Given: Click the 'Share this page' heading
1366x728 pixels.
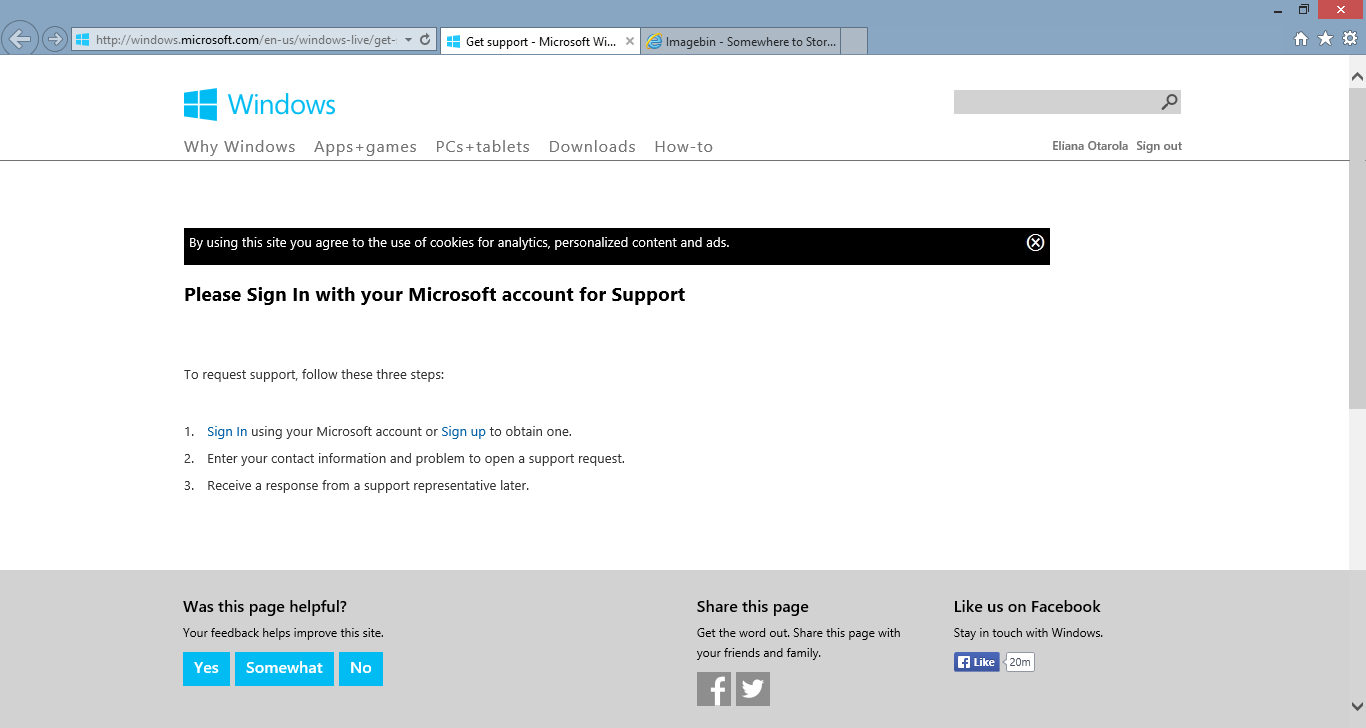Looking at the screenshot, I should tap(753, 607).
